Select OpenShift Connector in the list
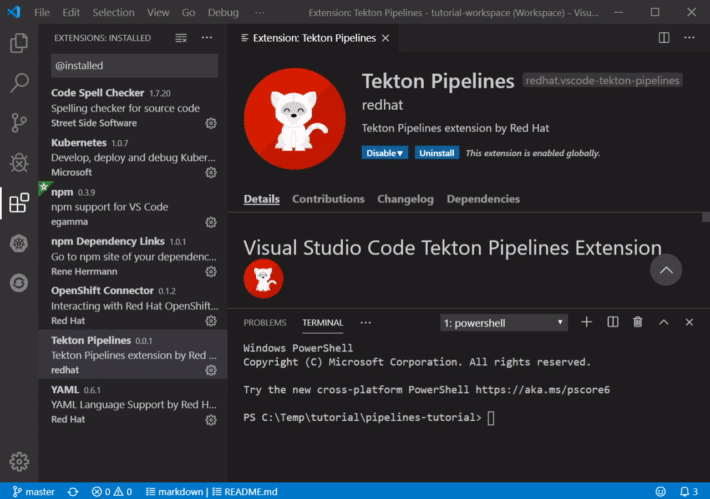Screen dimensions: 710x499 click(133, 305)
